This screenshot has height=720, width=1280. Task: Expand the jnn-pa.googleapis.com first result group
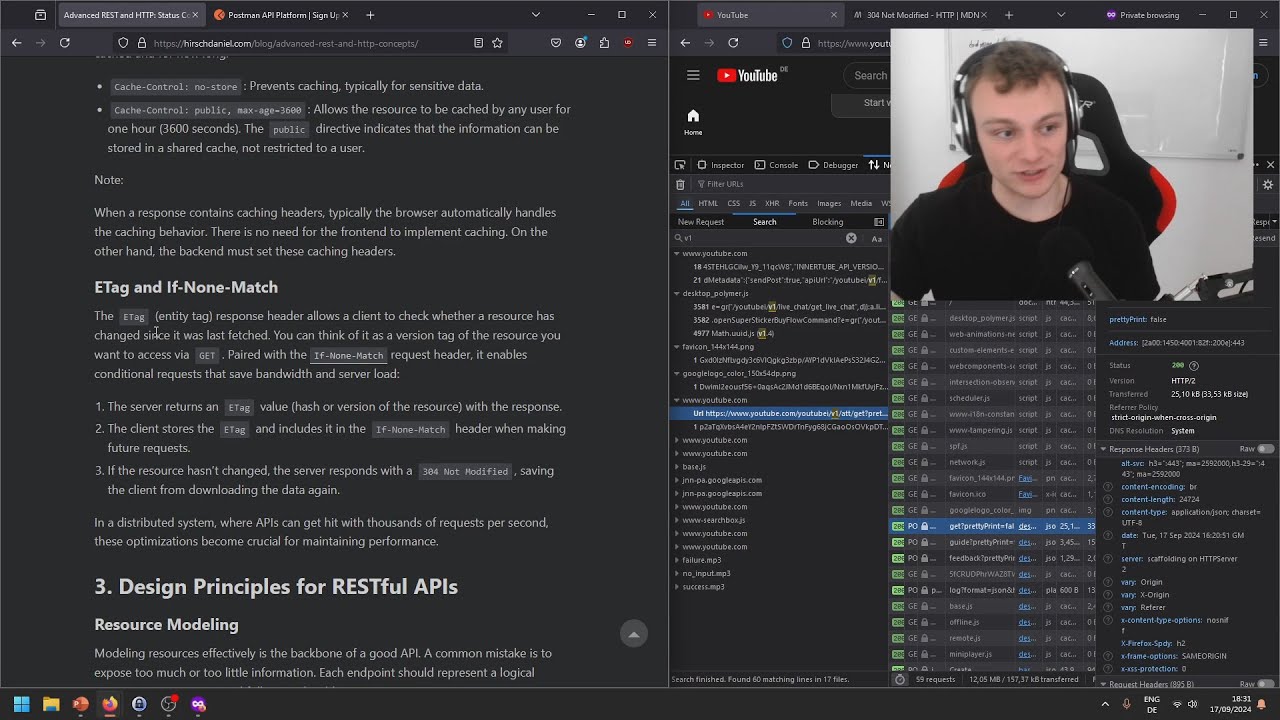pyautogui.click(x=677, y=480)
